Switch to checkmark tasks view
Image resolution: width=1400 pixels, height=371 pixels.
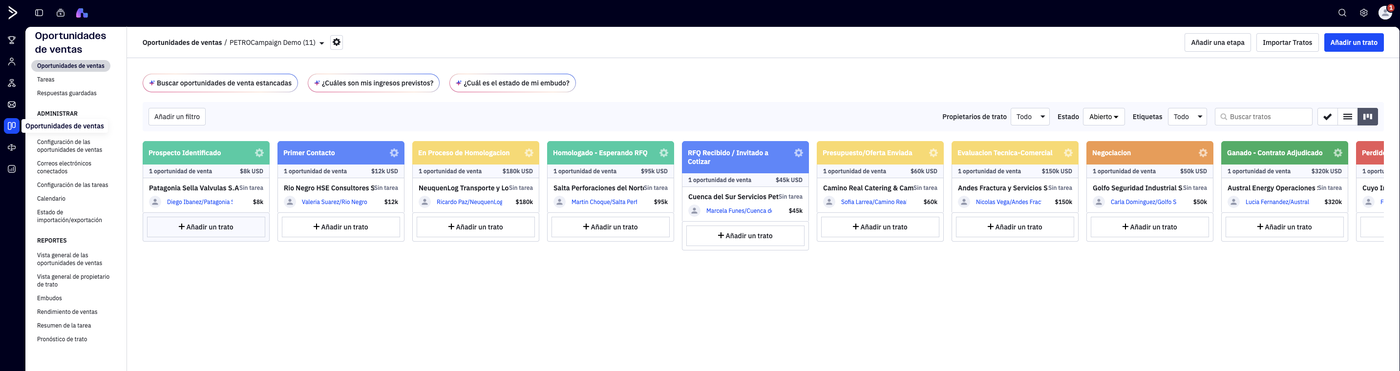click(1327, 117)
